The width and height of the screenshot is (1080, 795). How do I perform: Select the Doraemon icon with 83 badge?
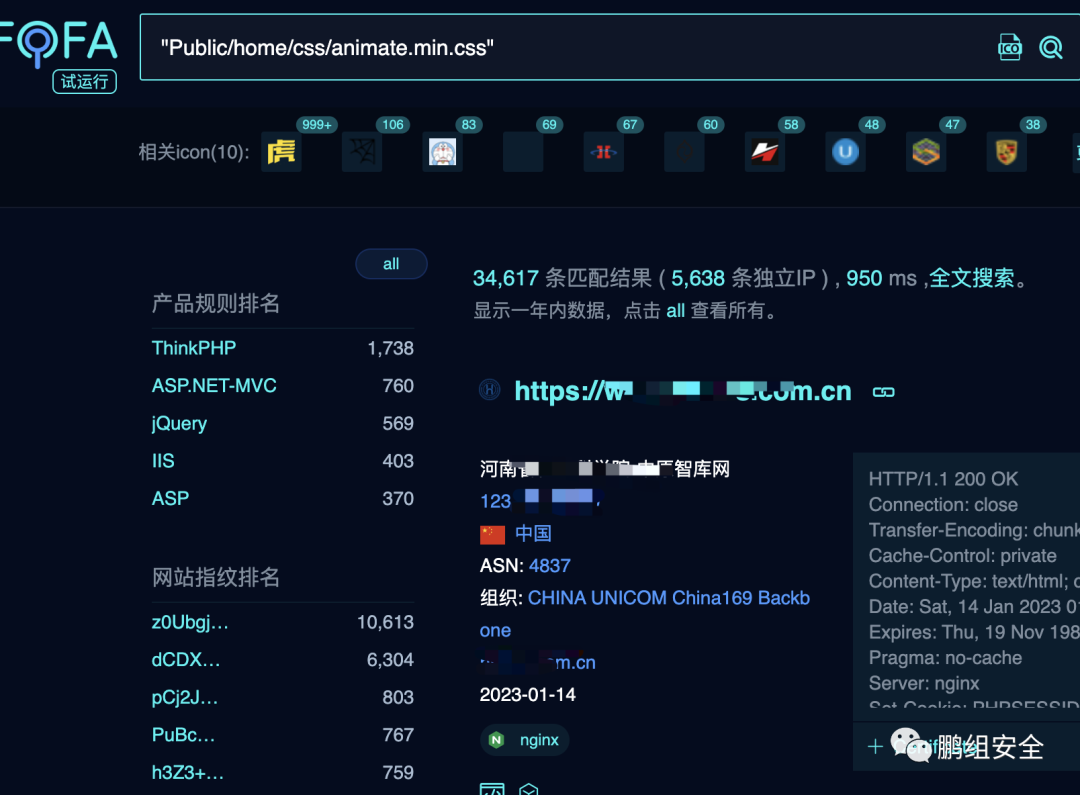click(442, 152)
